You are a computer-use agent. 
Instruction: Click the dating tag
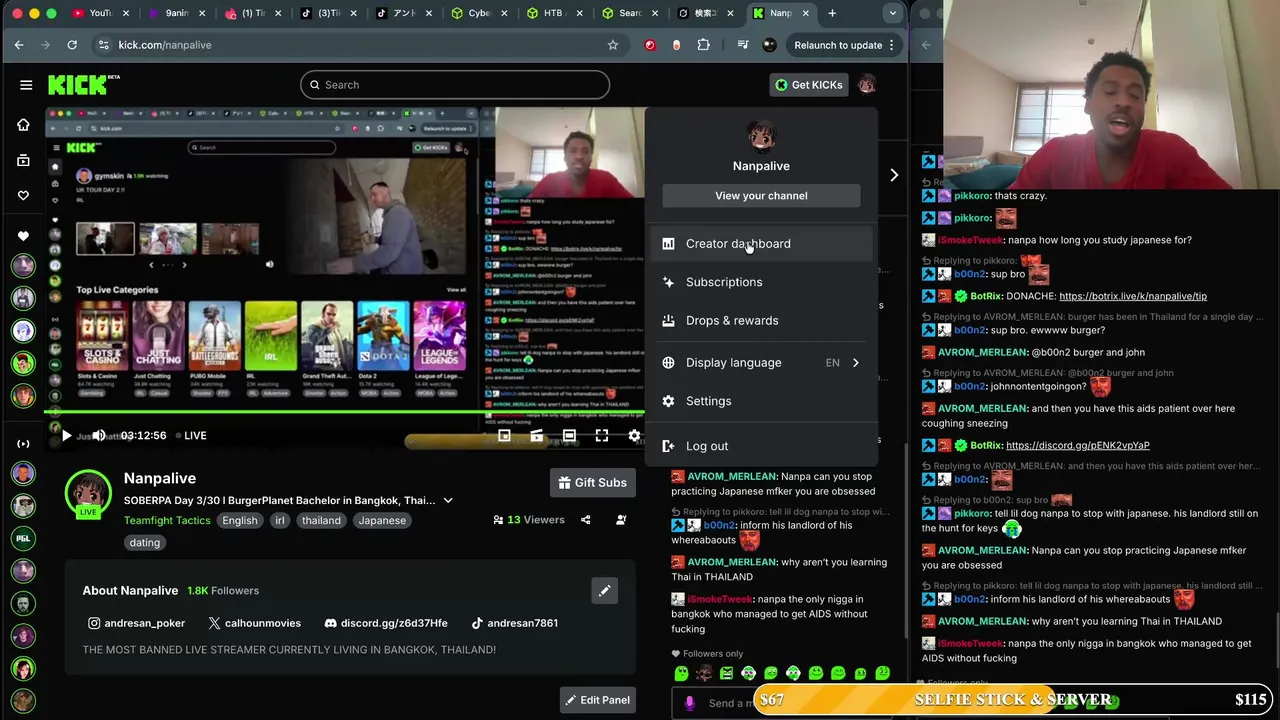pyautogui.click(x=145, y=542)
